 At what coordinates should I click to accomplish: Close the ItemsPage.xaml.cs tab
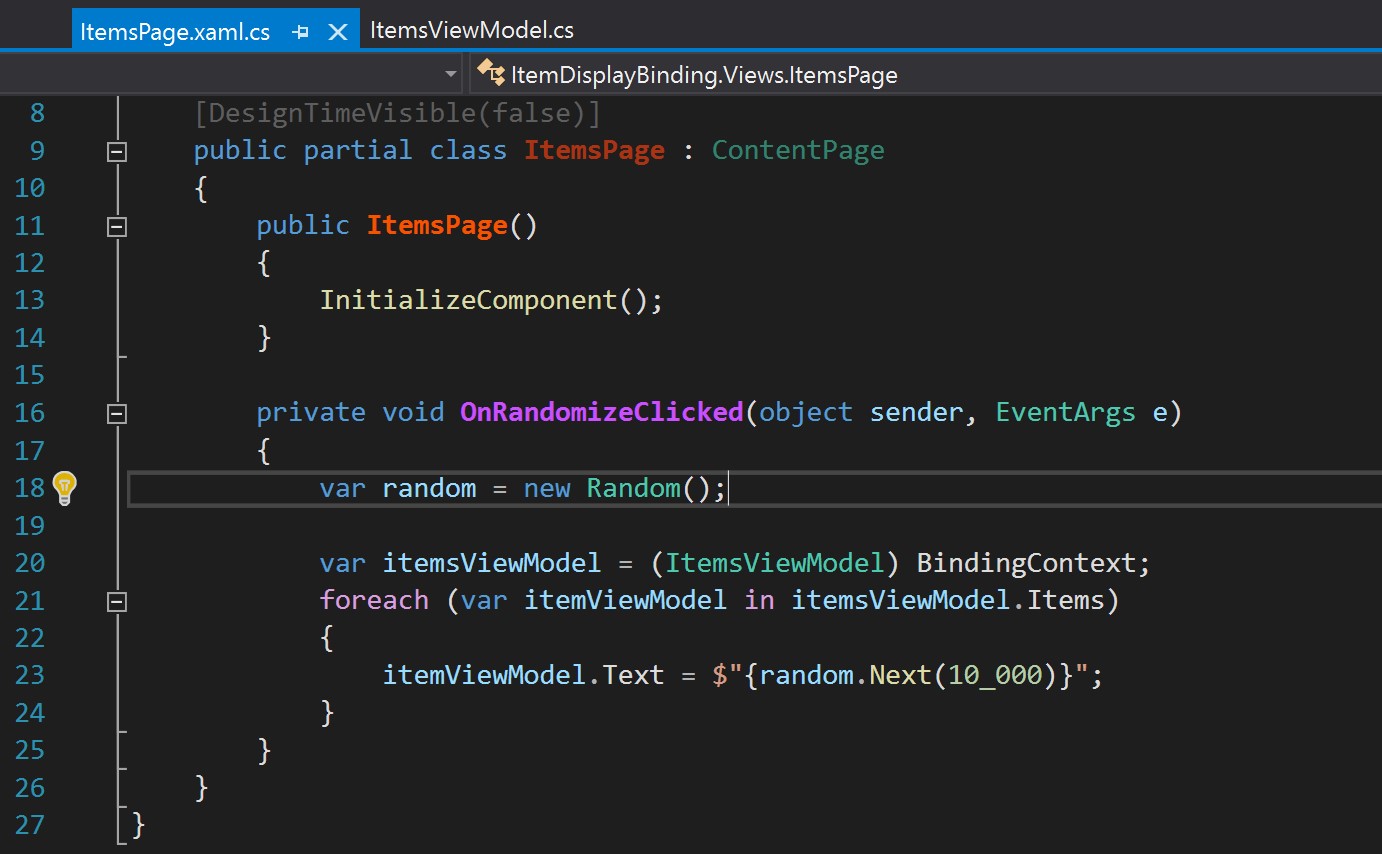click(x=338, y=29)
